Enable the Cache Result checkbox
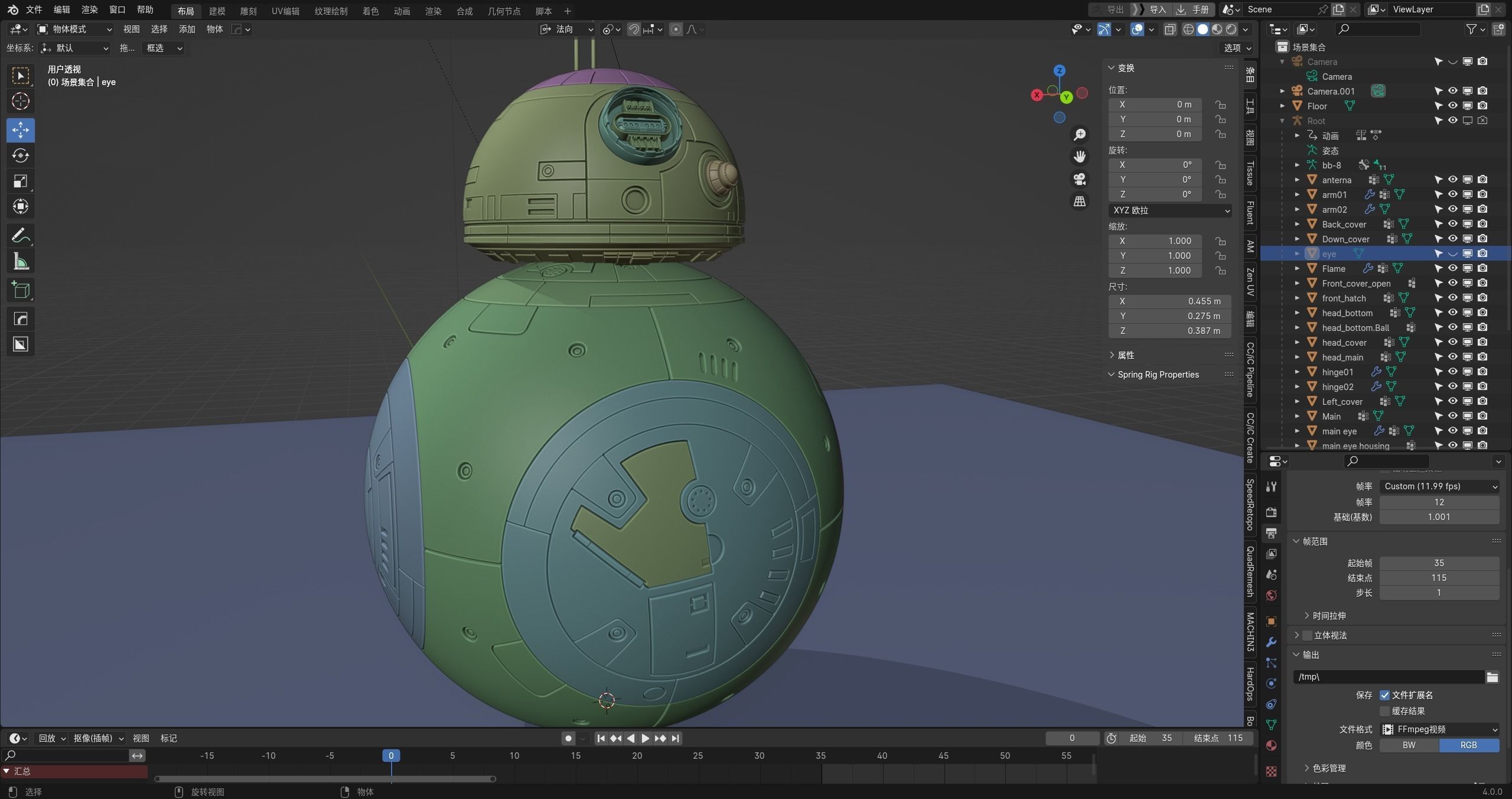The width and height of the screenshot is (1512, 799). pos(1384,711)
